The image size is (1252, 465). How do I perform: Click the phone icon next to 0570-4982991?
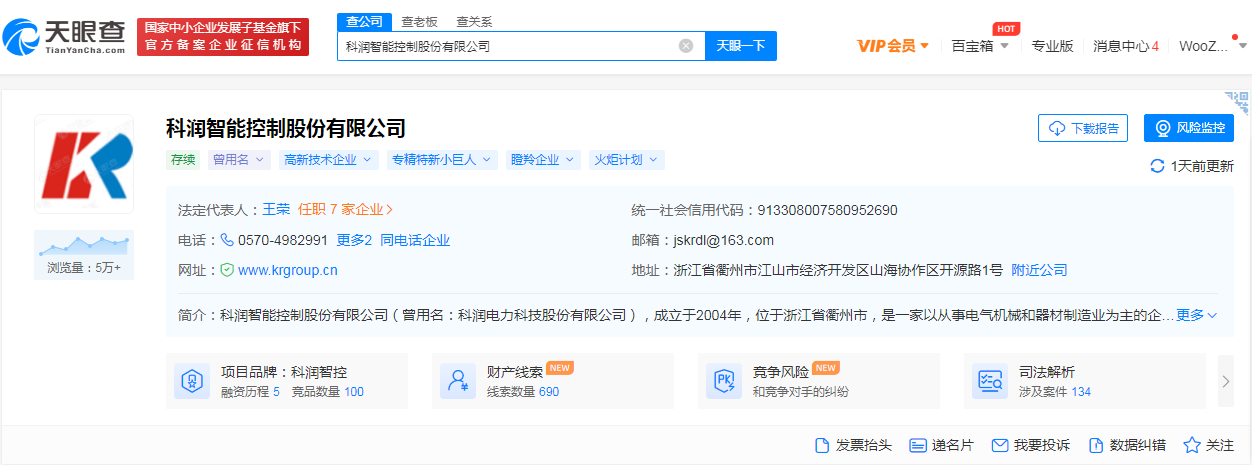pyautogui.click(x=227, y=240)
